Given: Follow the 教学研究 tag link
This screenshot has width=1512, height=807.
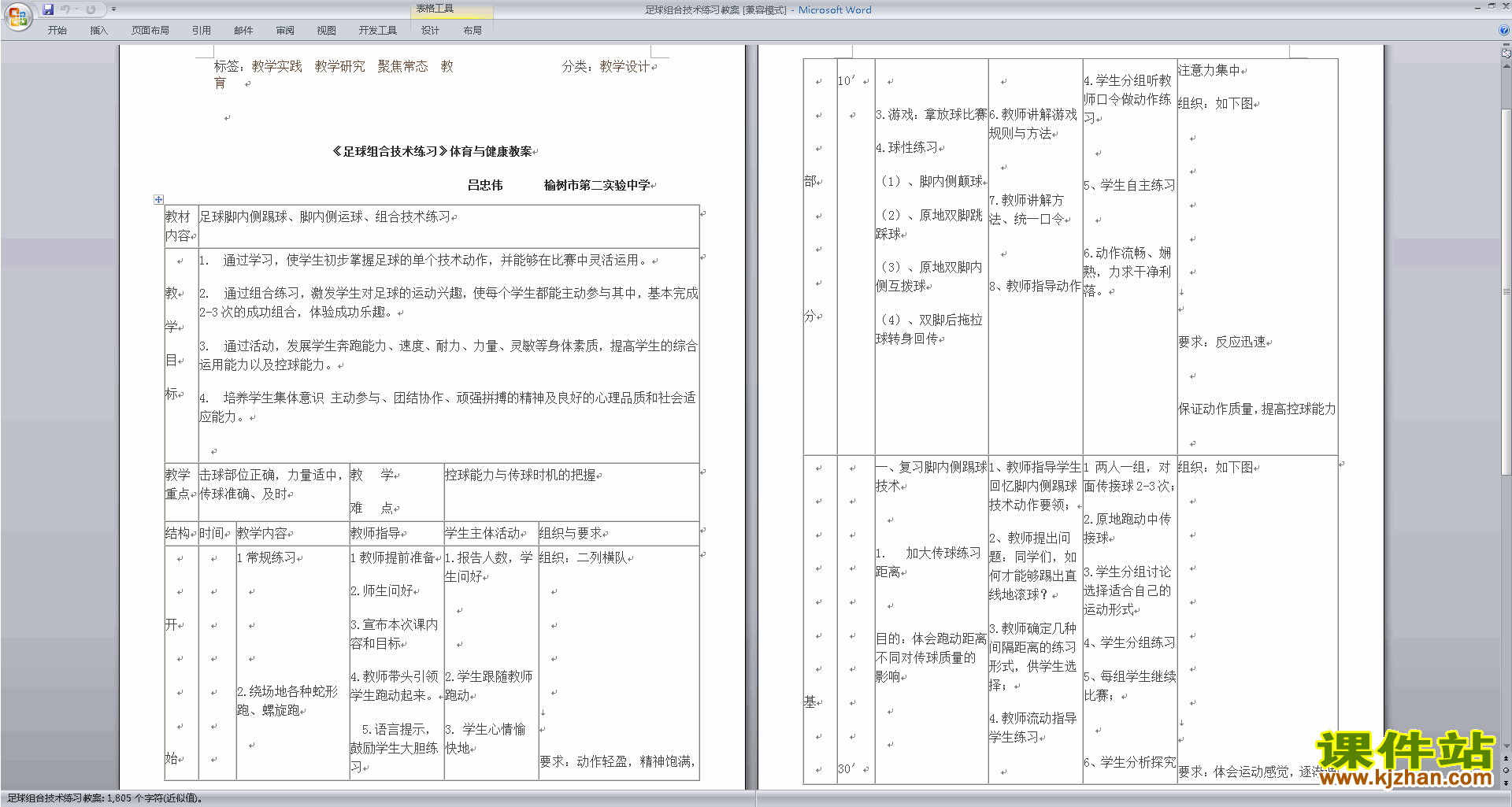Looking at the screenshot, I should (339, 66).
